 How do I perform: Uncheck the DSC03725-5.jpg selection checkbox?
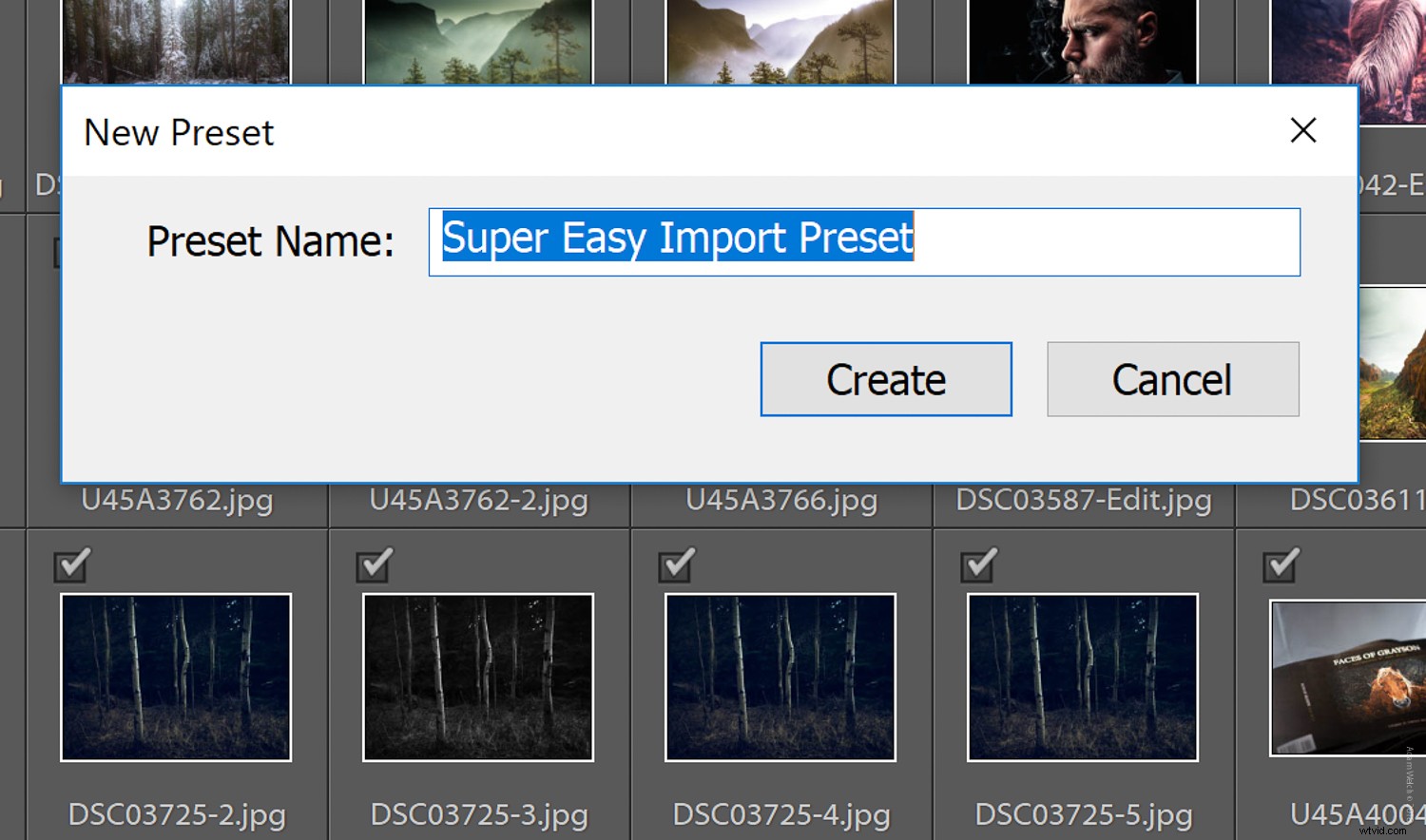coord(977,565)
